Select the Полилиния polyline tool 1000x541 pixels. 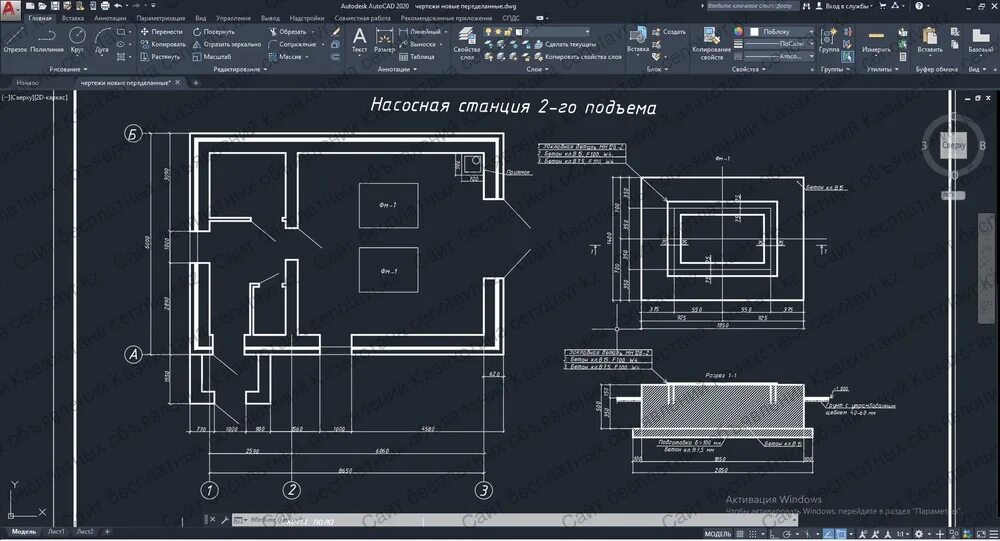coord(47,40)
